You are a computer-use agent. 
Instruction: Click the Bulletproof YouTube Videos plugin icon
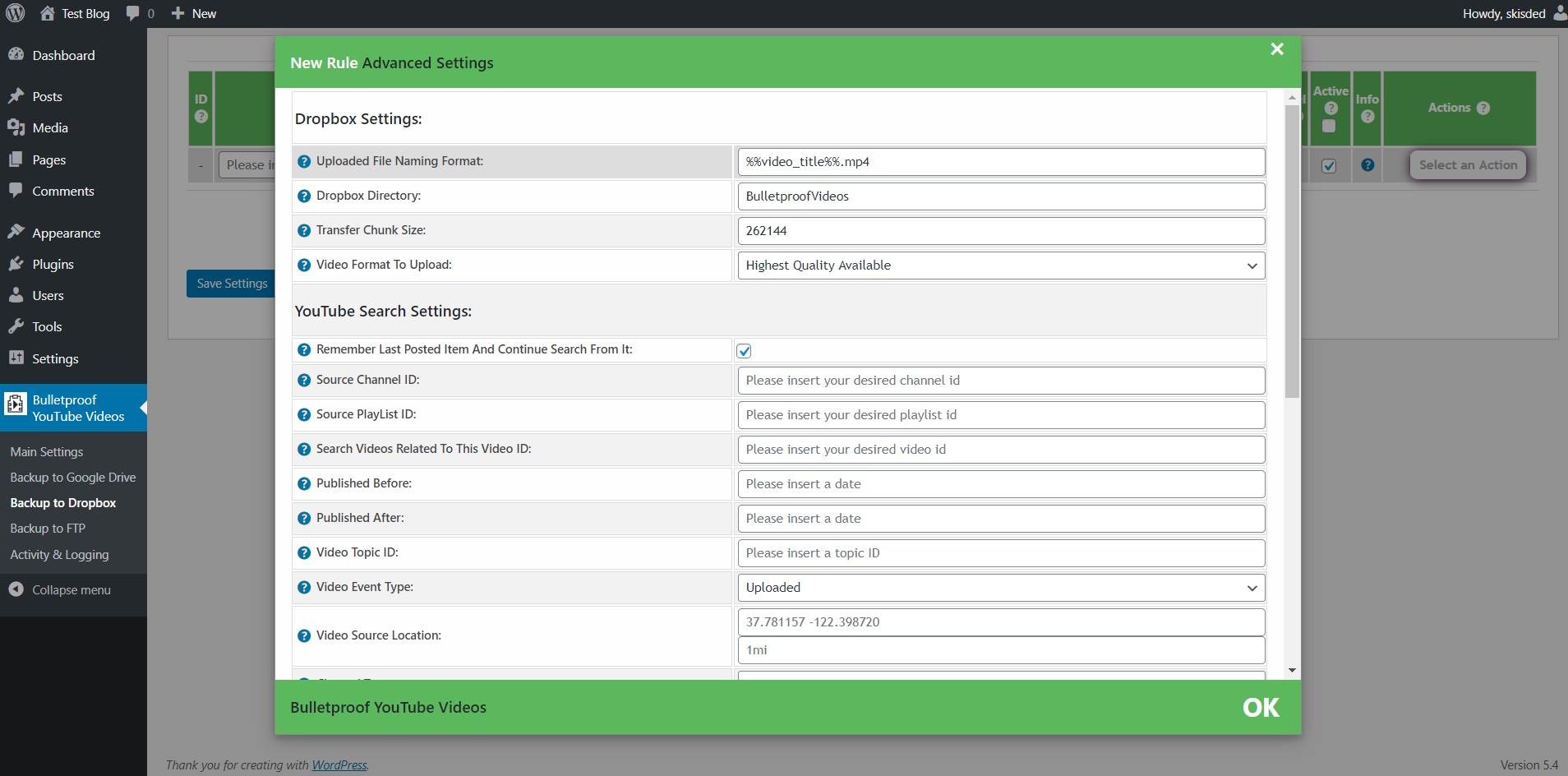pos(16,404)
